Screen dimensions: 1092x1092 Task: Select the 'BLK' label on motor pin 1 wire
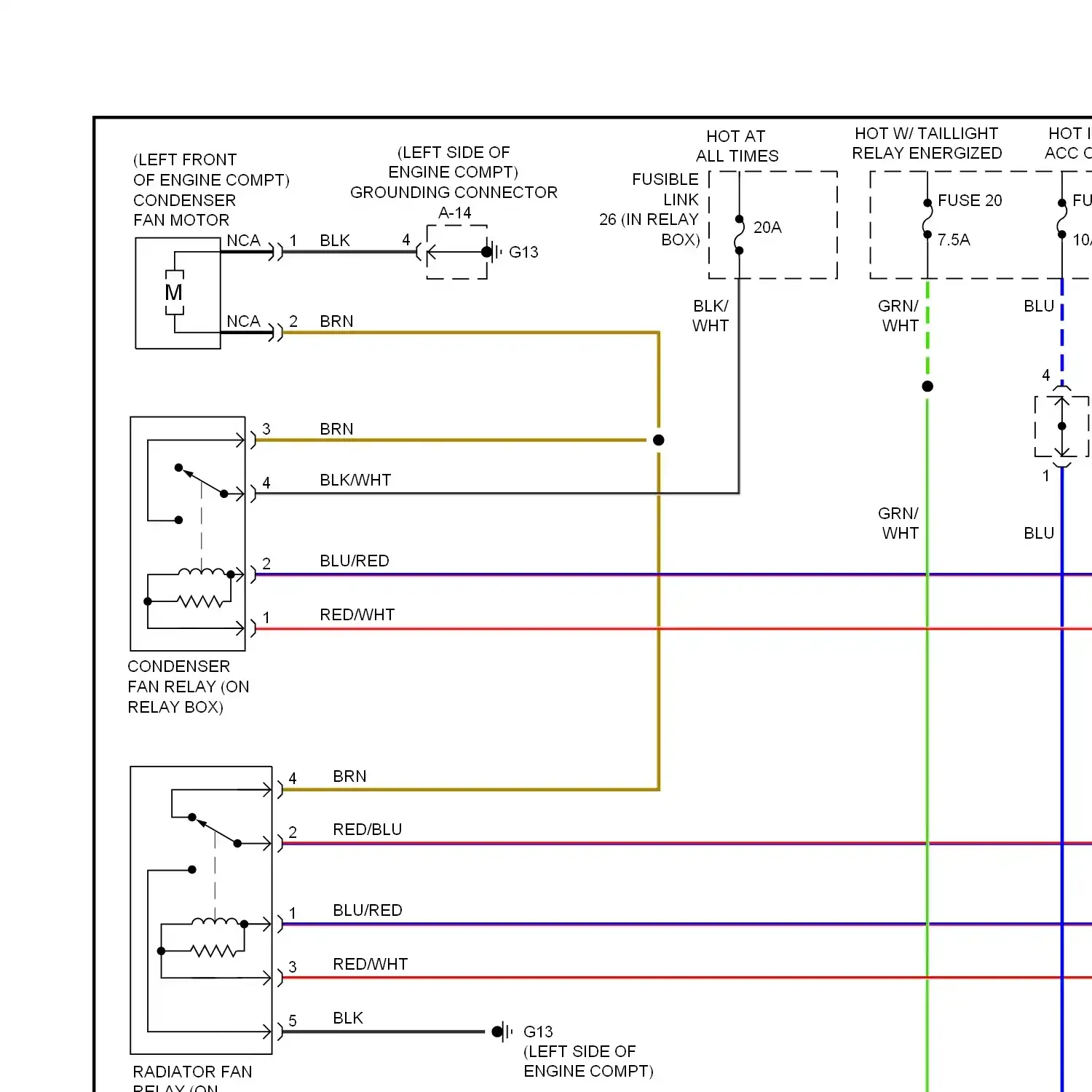pyautogui.click(x=335, y=240)
